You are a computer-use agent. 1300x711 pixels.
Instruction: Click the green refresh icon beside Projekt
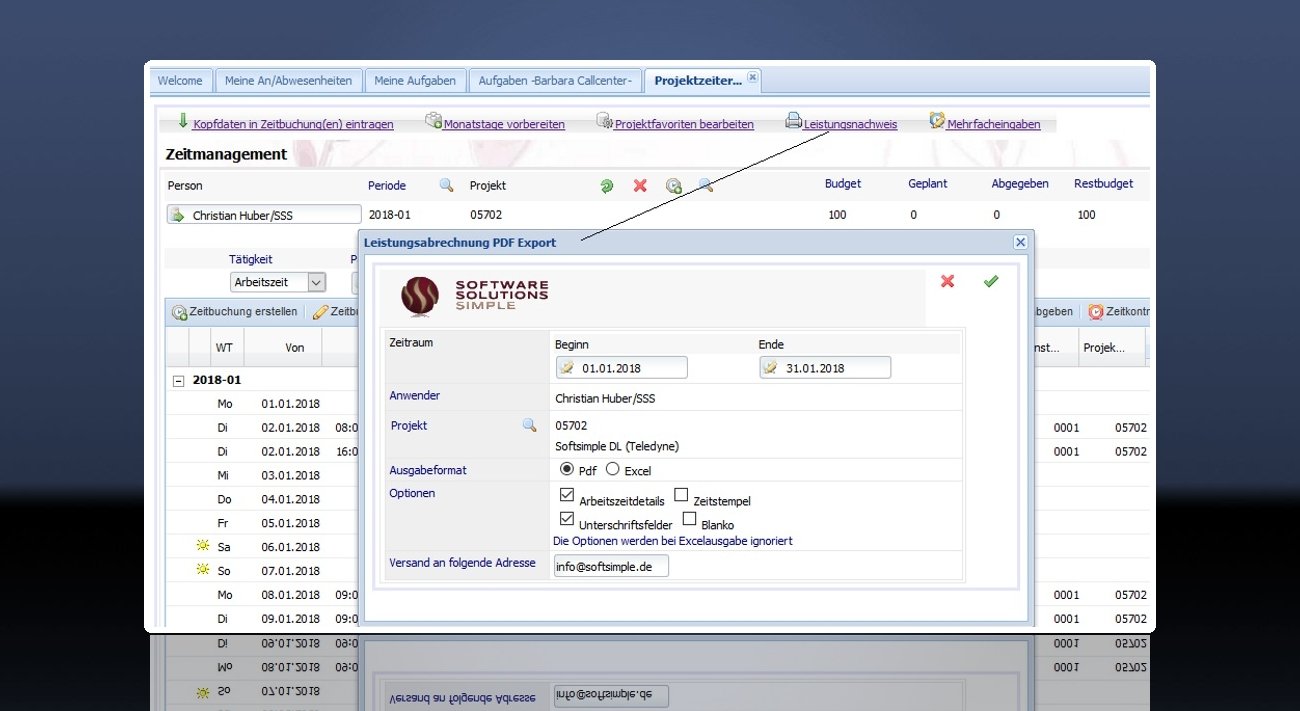click(606, 186)
